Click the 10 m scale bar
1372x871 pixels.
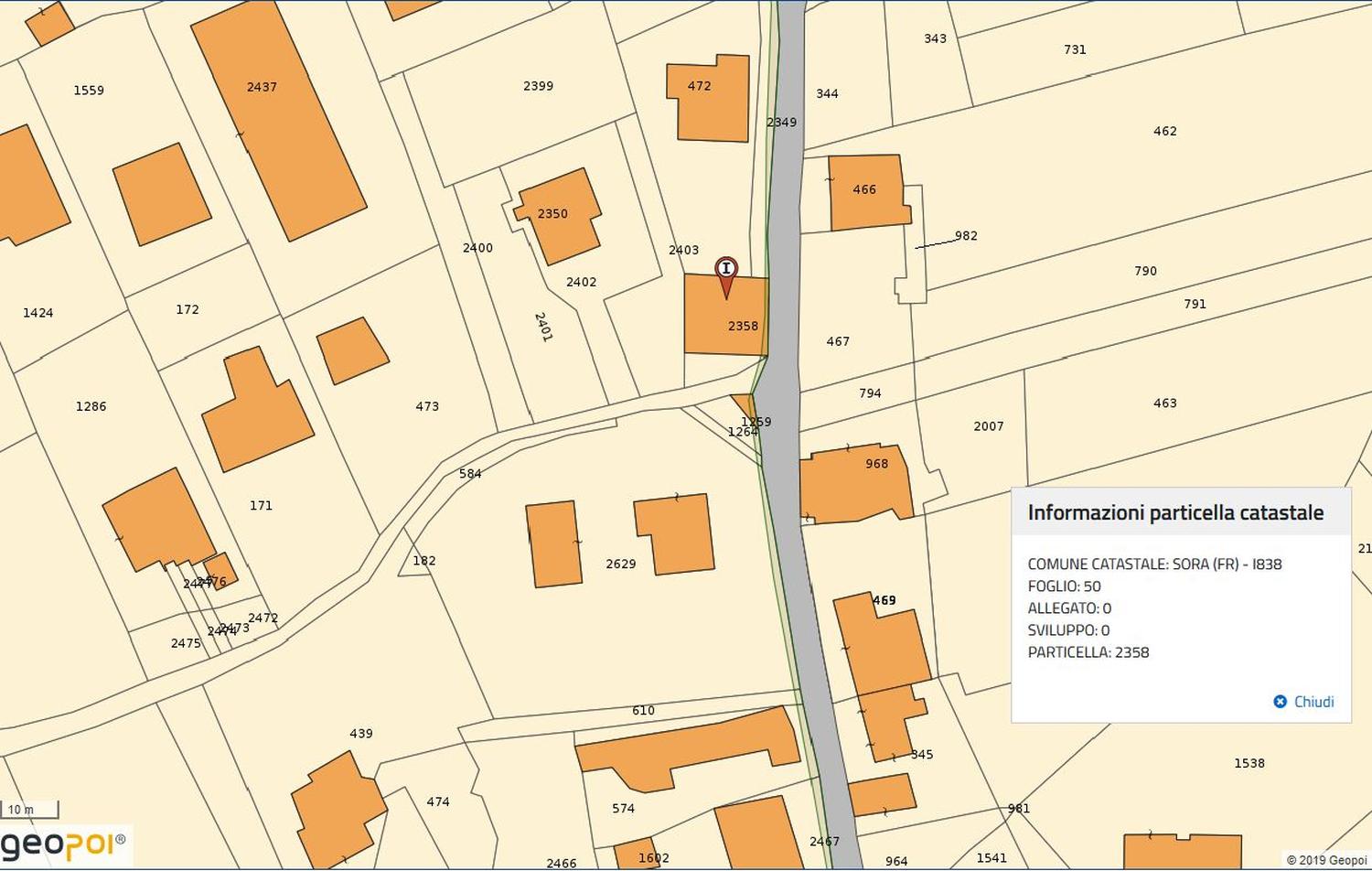click(31, 810)
